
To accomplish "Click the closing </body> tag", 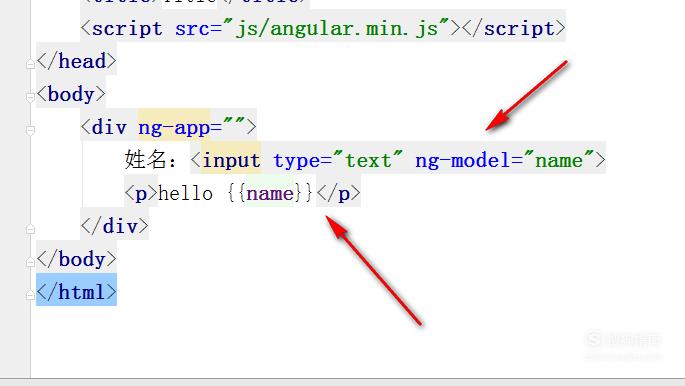I will point(76,259).
